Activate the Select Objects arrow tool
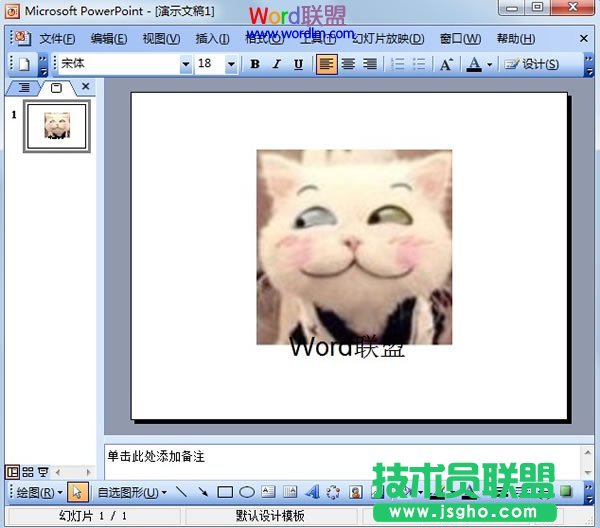This screenshot has width=600, height=528. coord(78,492)
